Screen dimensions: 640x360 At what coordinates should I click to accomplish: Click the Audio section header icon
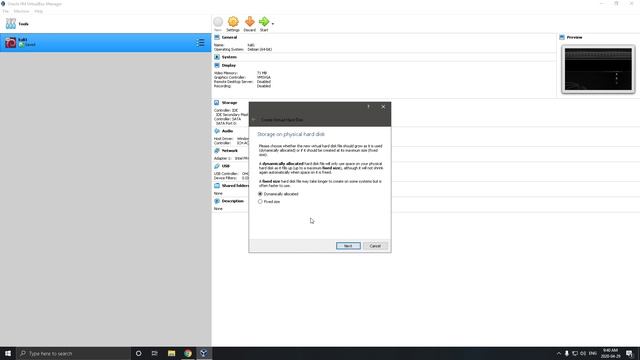[x=217, y=131]
